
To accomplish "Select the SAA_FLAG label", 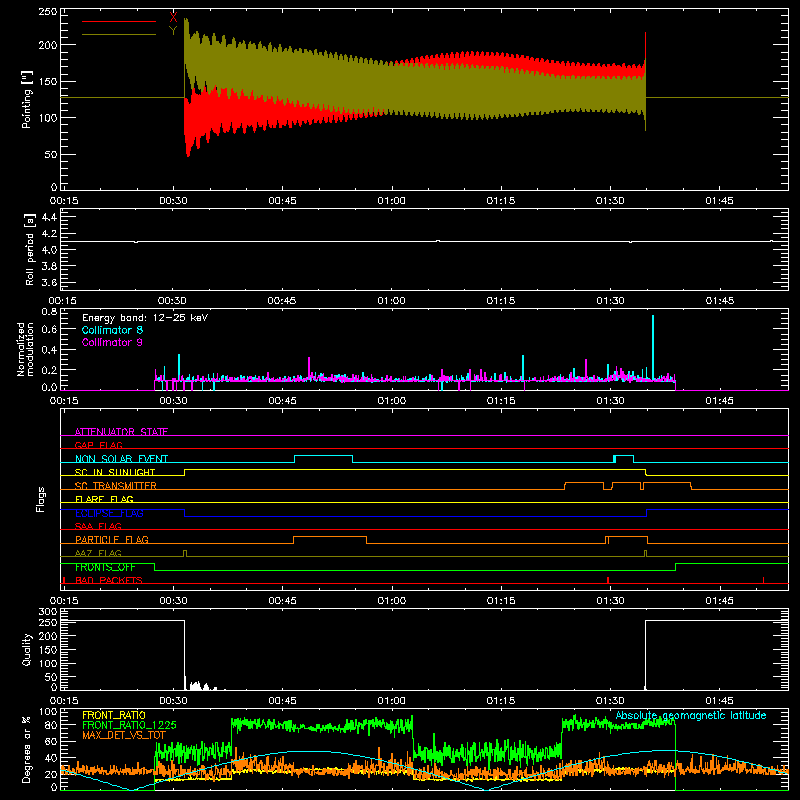I will 98,526.
